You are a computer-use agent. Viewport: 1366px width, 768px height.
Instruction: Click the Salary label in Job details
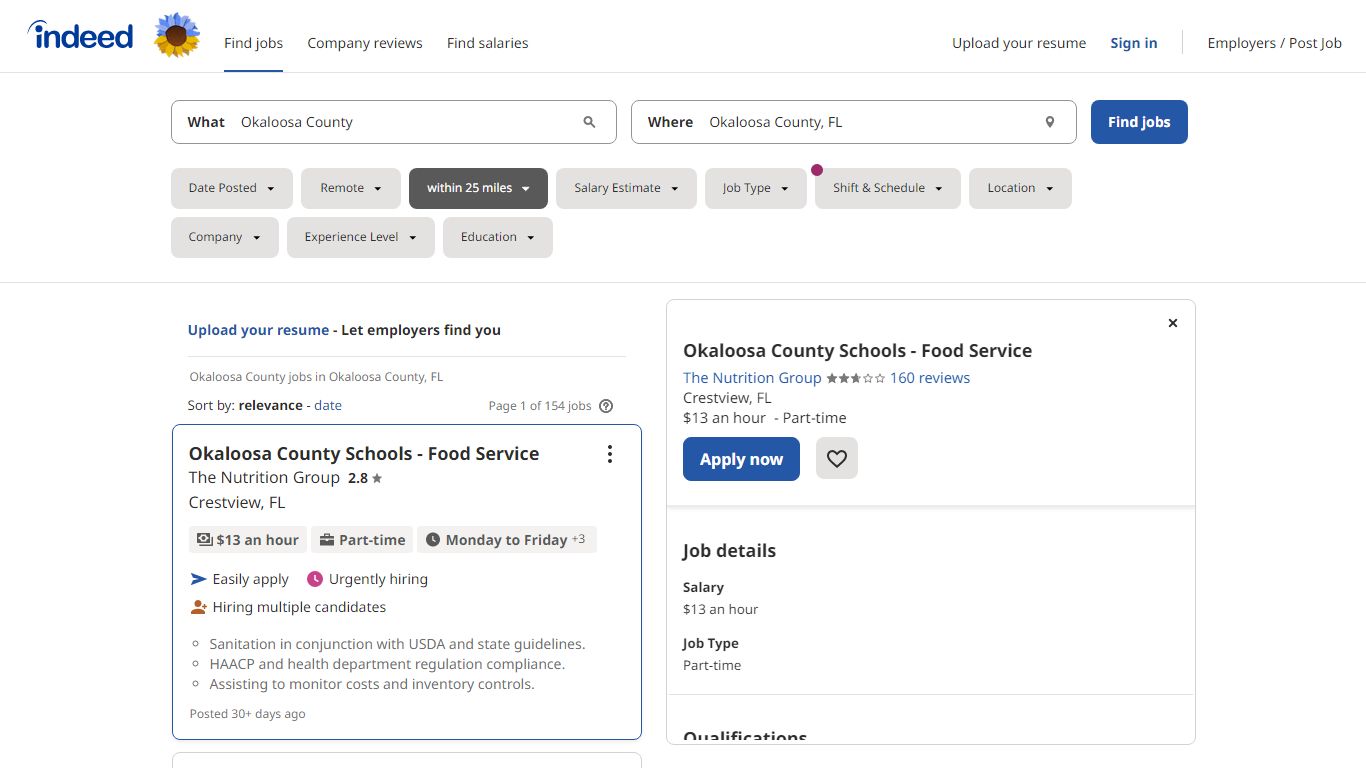tap(703, 588)
